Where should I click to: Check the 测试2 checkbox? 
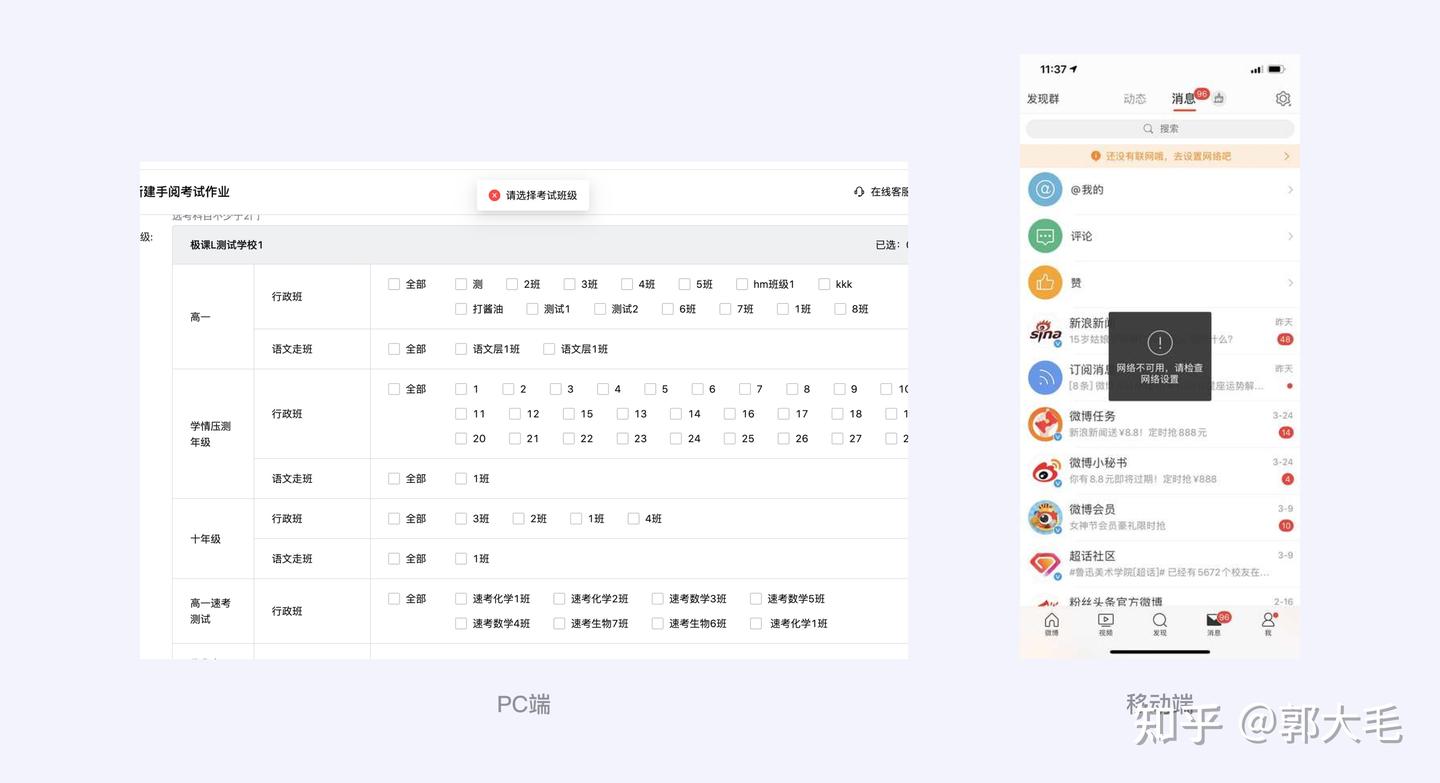[x=600, y=309]
